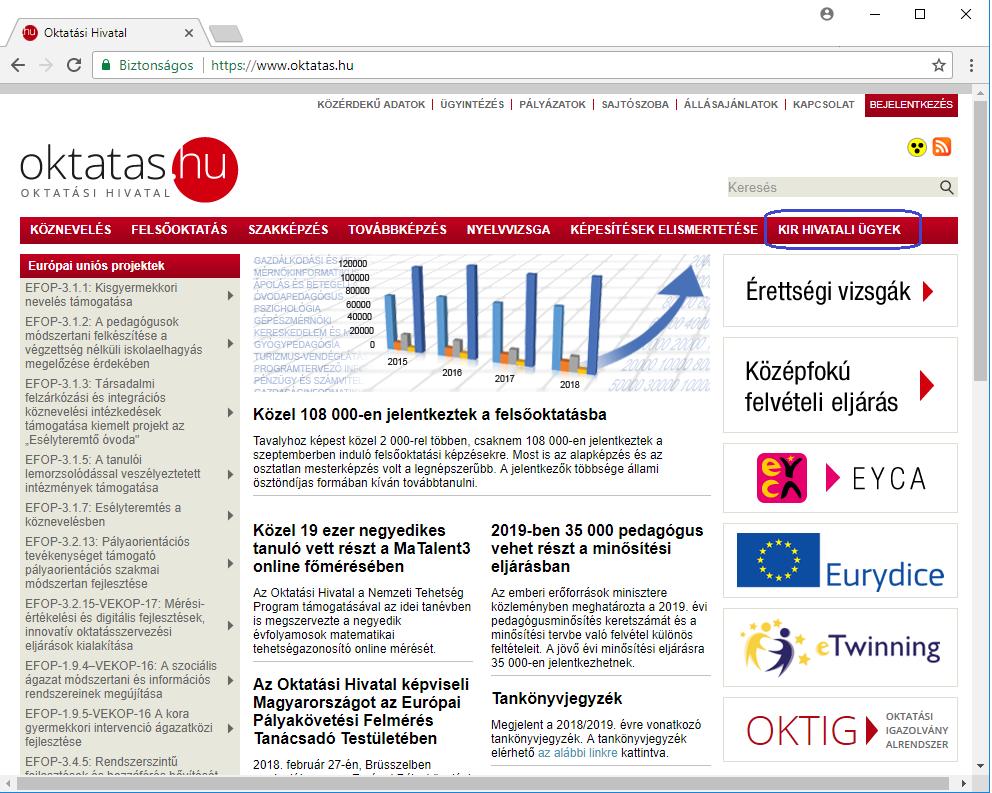Viewport: 992px width, 793px height.
Task: Open Középfokú felvételi eljárás banner
Action: click(840, 385)
